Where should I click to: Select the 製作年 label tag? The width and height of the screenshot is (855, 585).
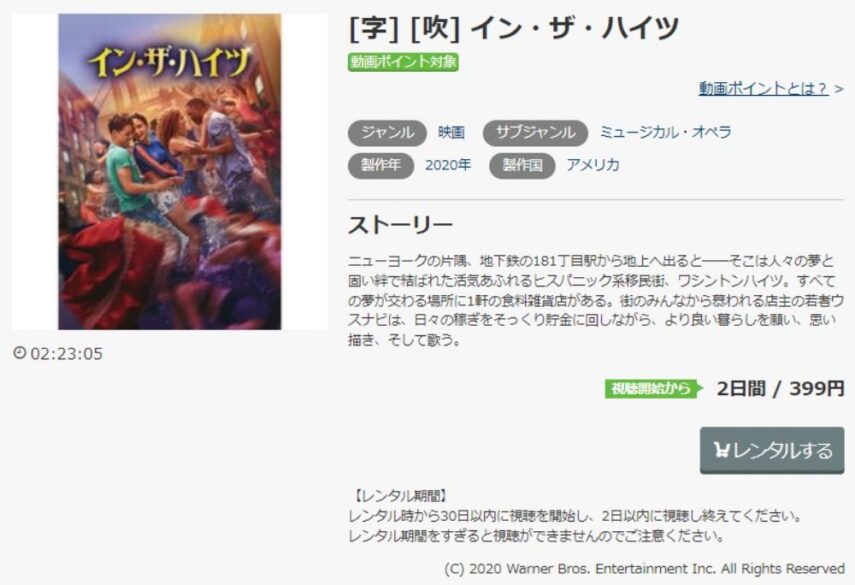click(381, 165)
